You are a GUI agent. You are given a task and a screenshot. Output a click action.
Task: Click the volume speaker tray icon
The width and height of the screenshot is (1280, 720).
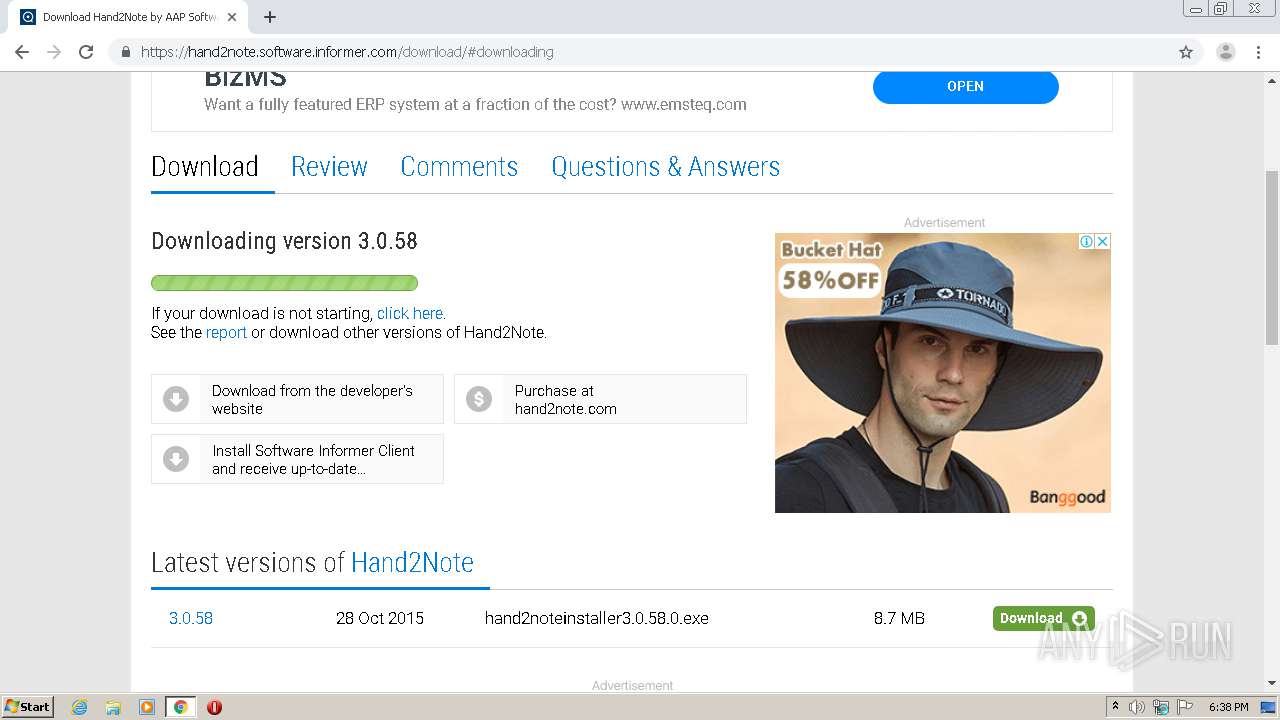[1137, 707]
